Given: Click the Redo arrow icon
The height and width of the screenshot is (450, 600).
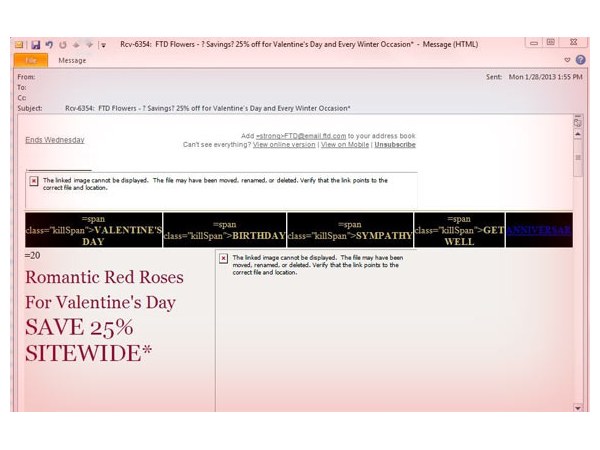Looking at the screenshot, I should point(63,45).
